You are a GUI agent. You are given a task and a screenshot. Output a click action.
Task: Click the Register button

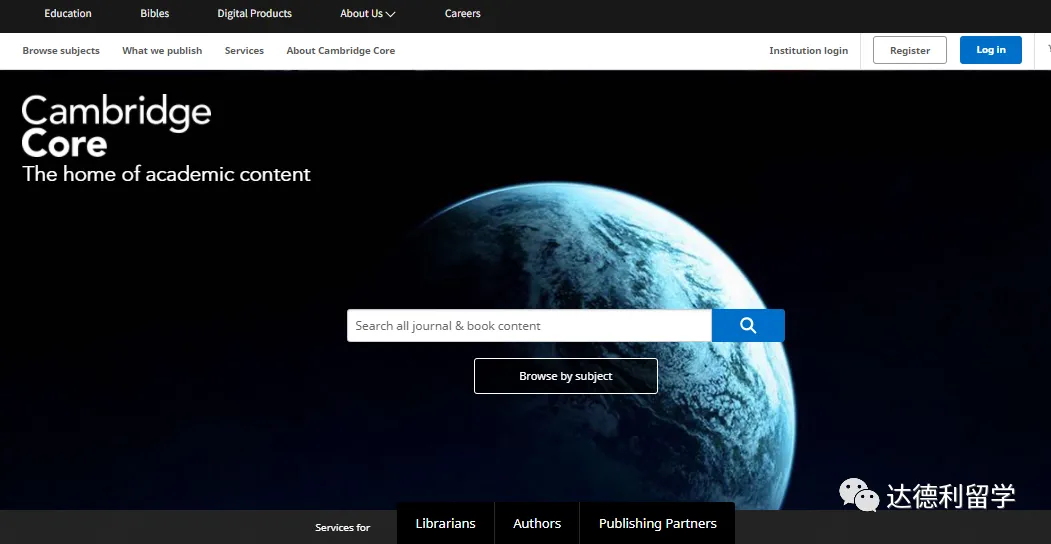[x=910, y=50]
